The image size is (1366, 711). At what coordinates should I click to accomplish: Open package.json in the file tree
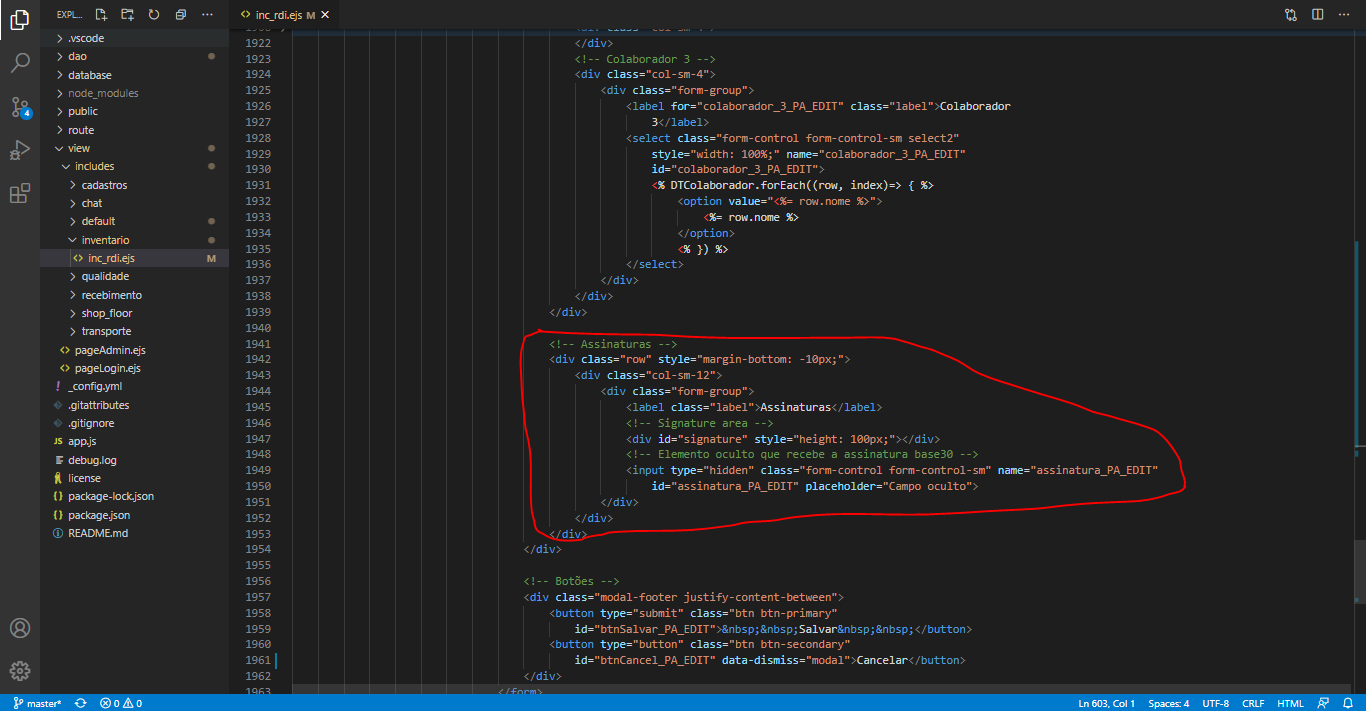(99, 515)
